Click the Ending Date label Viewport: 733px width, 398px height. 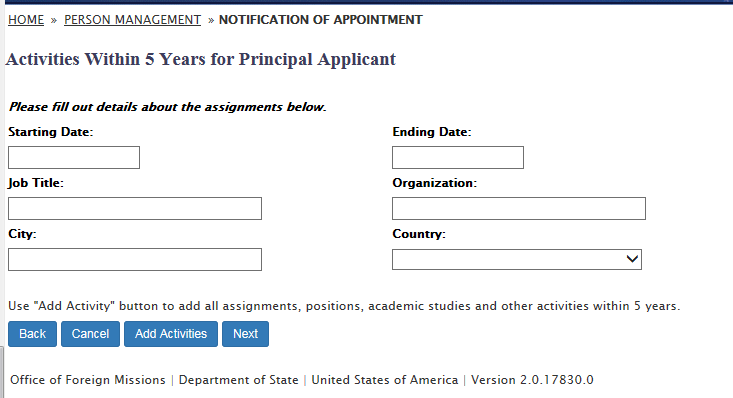click(432, 132)
